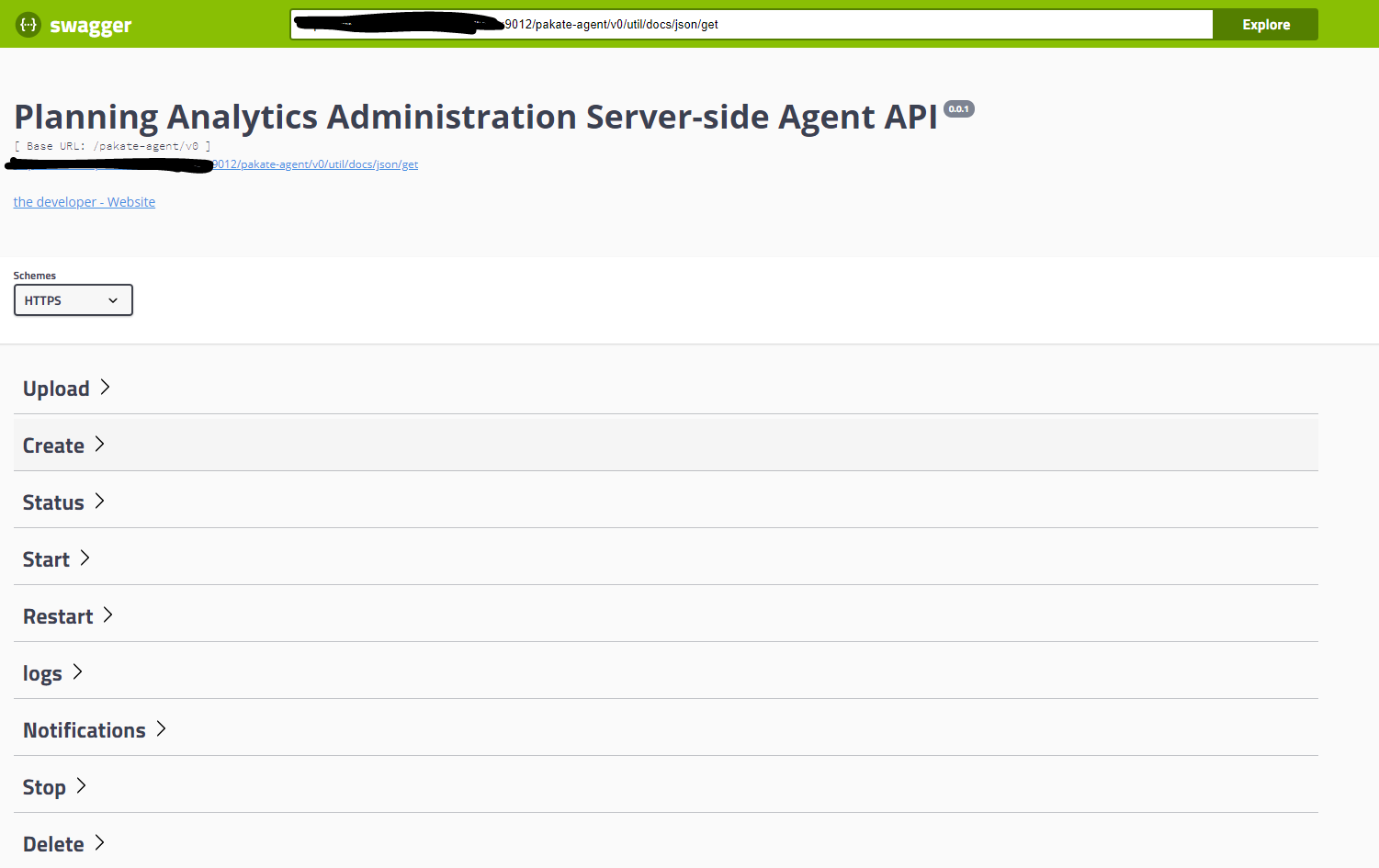
Task: Expand the Start section
Action: [666, 558]
